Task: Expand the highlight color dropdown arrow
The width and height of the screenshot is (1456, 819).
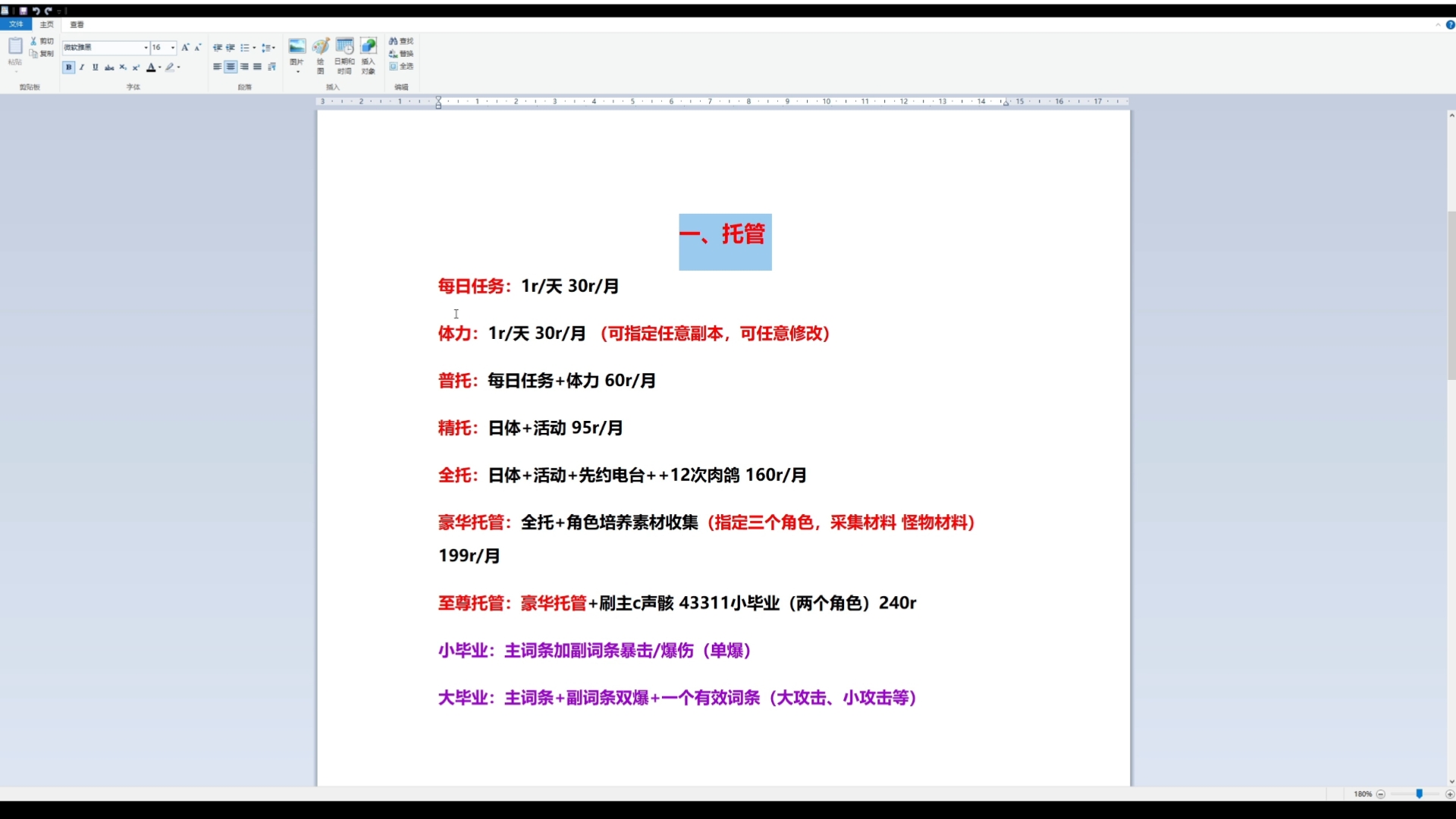Action: [179, 67]
